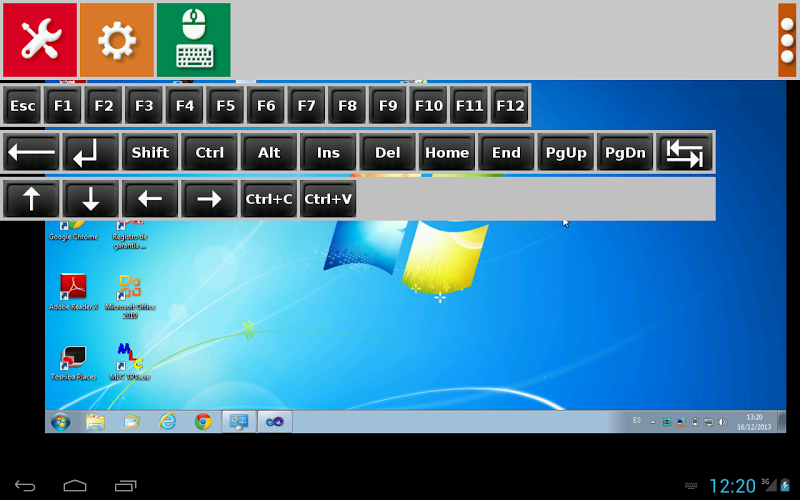
Task: Tap the Esc key
Action: (22, 106)
